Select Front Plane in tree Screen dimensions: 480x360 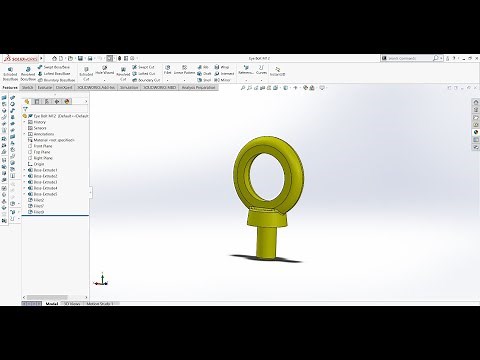pyautogui.click(x=40, y=146)
